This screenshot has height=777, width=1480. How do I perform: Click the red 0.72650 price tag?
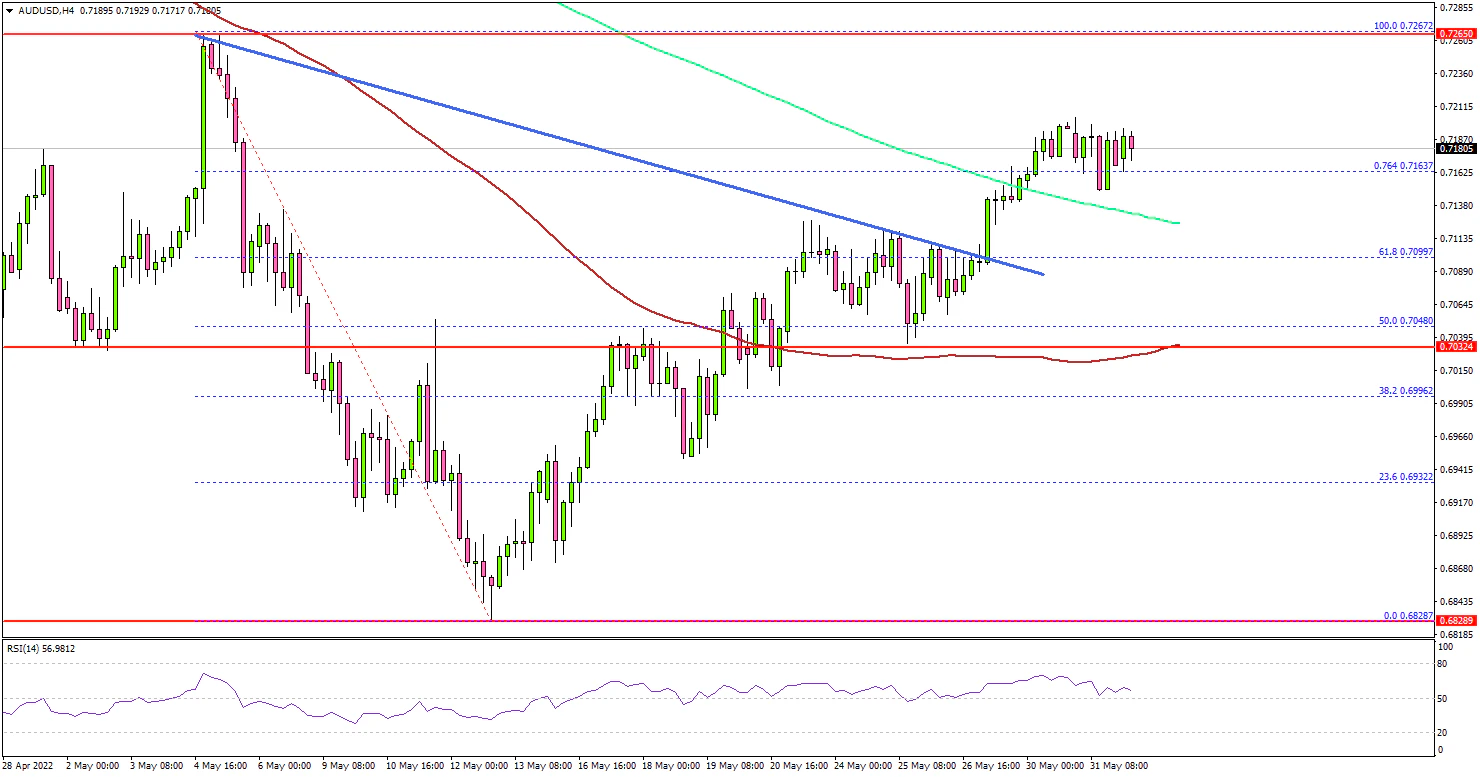(x=1456, y=34)
